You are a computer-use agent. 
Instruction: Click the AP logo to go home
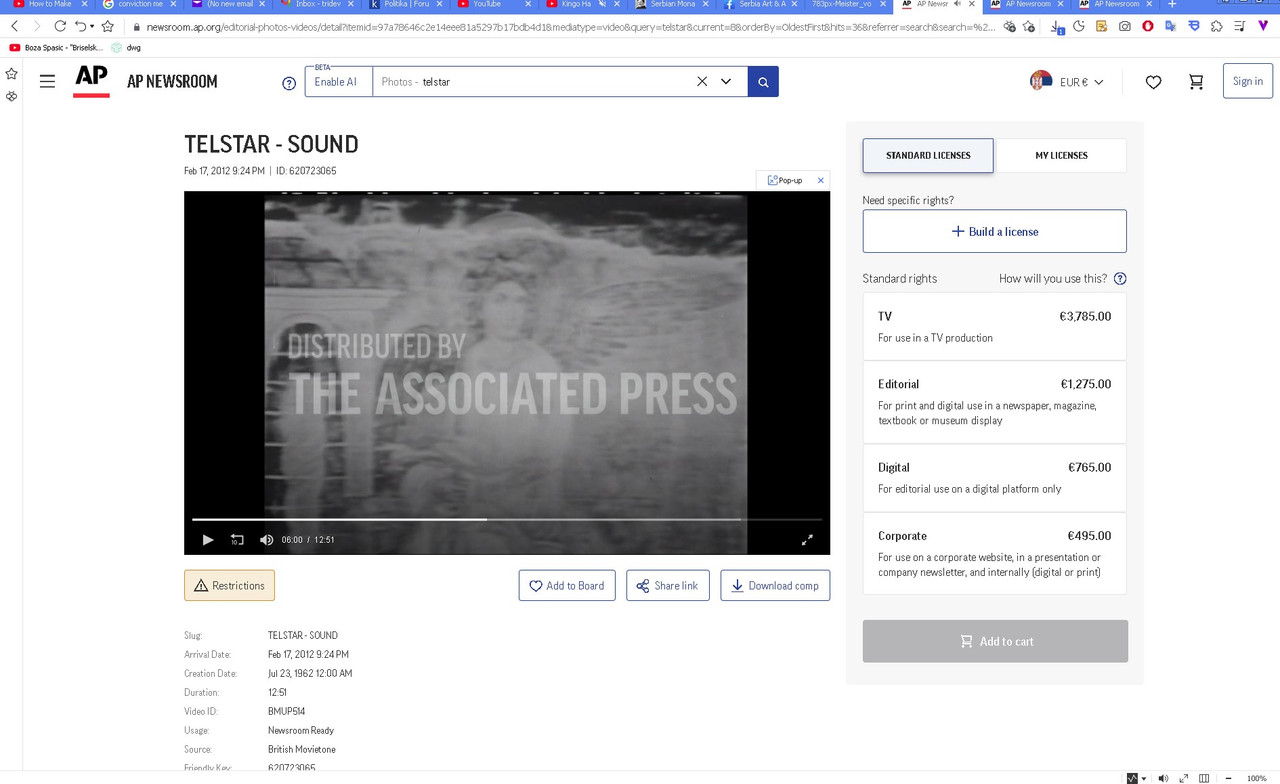91,81
